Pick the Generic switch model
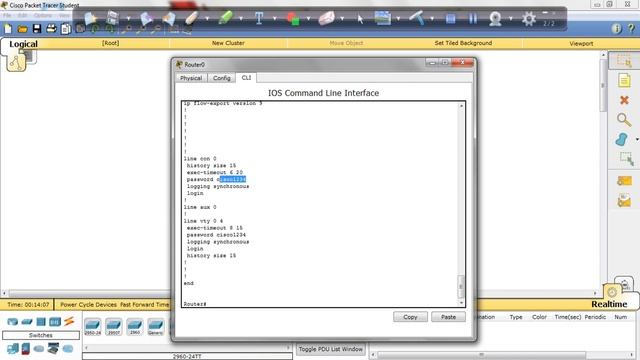The height and width of the screenshot is (360, 640). point(156,327)
